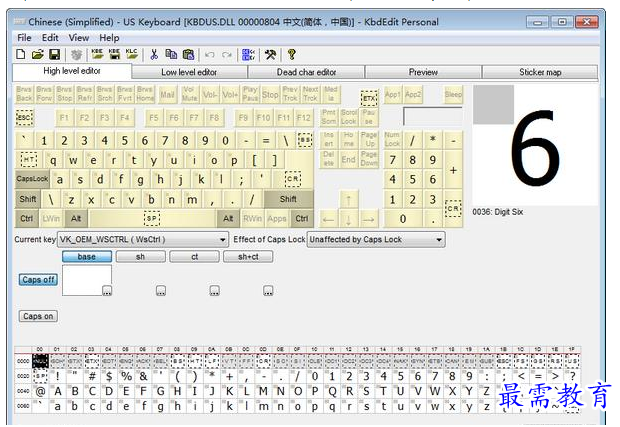620x427 pixels.
Task: Select the CapsLock key on the keyboard
Action: [x=32, y=179]
